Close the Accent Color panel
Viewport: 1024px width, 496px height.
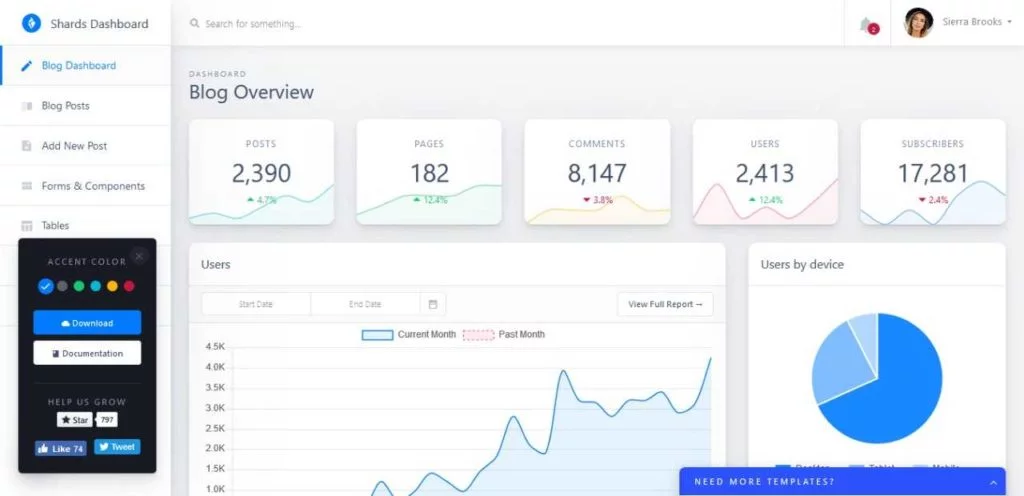coord(138,256)
